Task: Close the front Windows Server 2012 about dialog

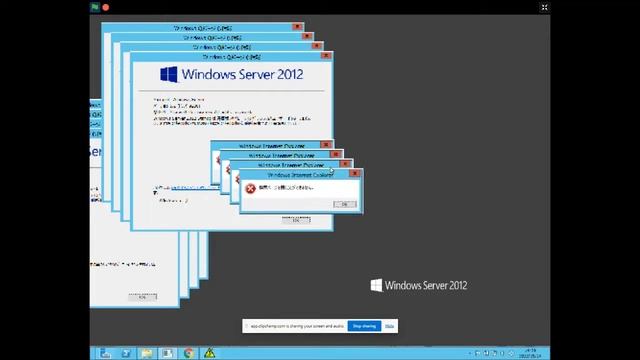Action: 326,56
